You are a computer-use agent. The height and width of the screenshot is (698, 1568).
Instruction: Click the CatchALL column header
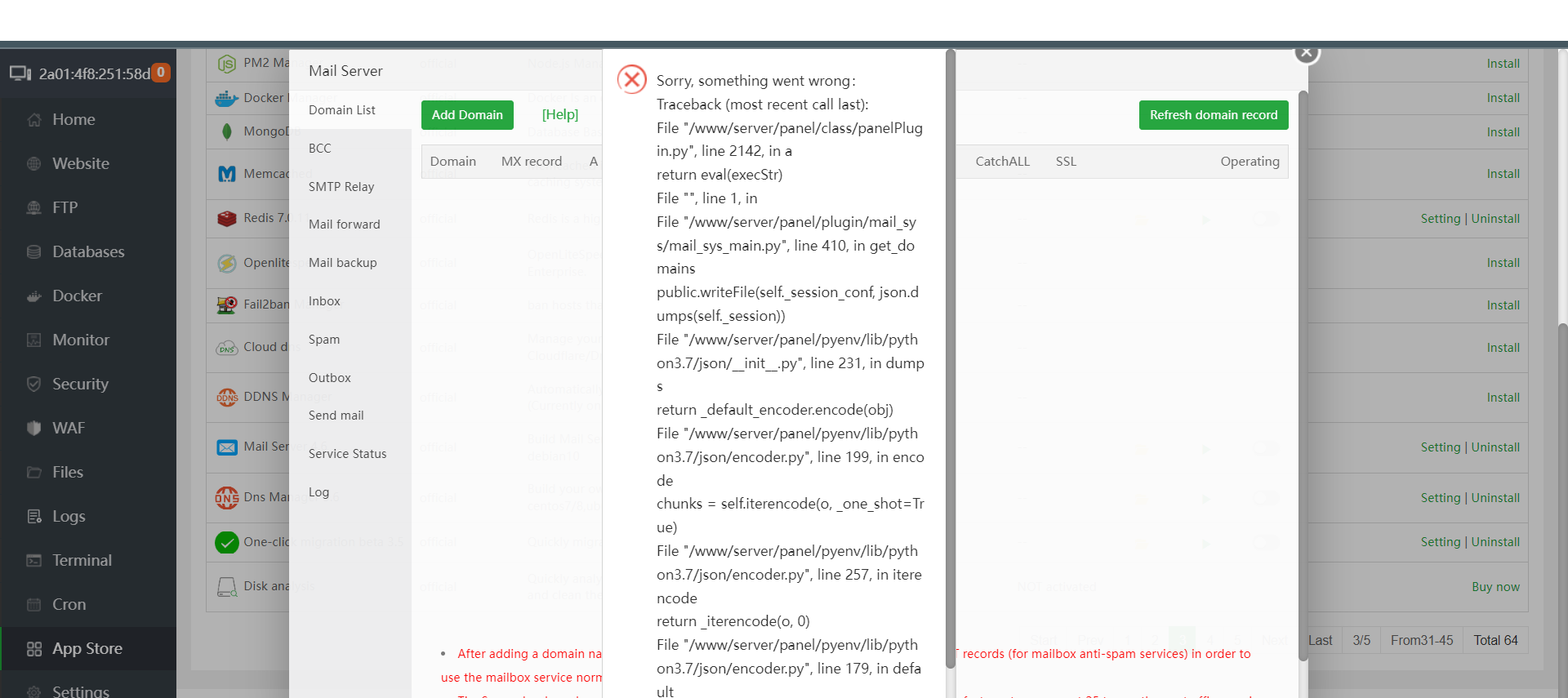point(1002,162)
